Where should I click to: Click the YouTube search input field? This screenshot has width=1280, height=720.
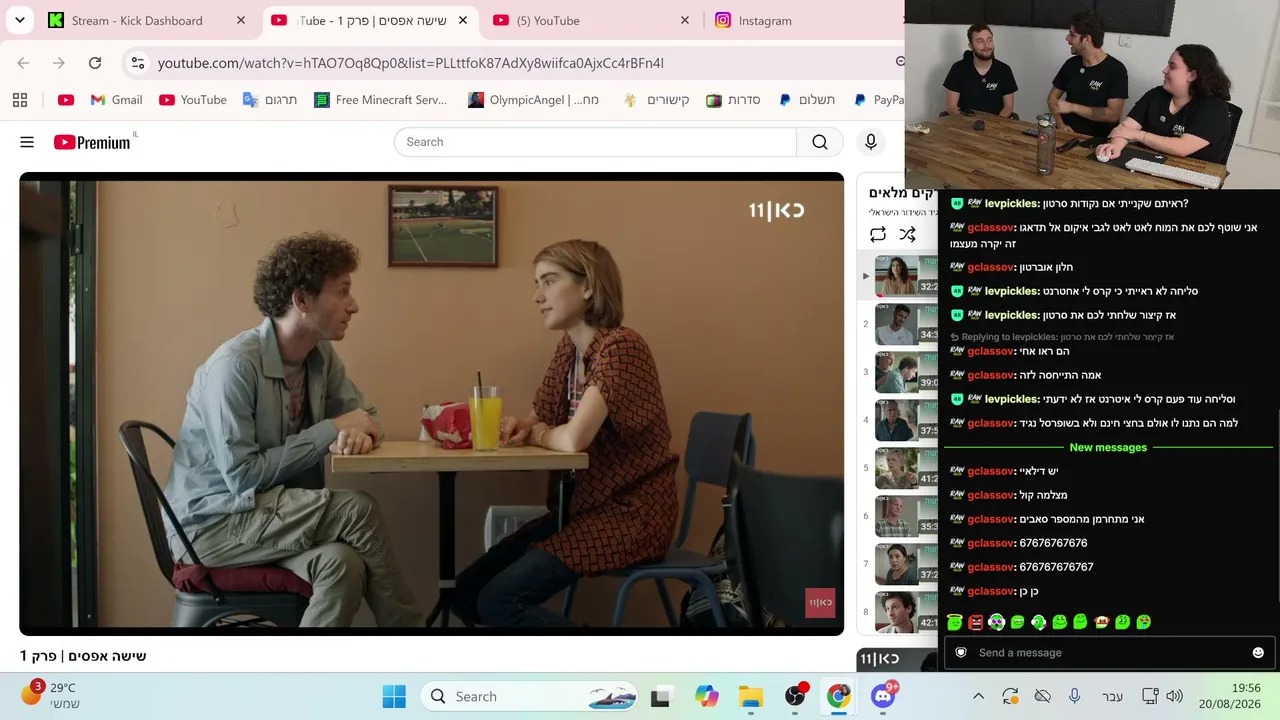[595, 142]
